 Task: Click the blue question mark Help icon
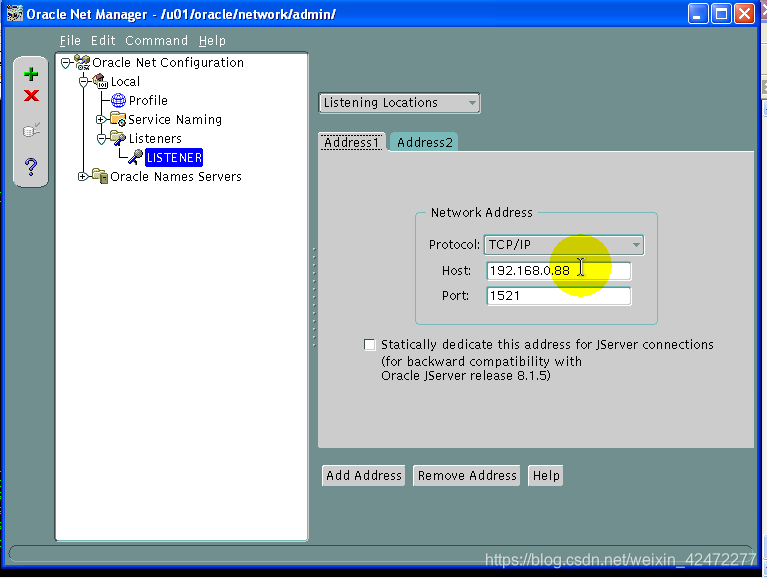31,167
